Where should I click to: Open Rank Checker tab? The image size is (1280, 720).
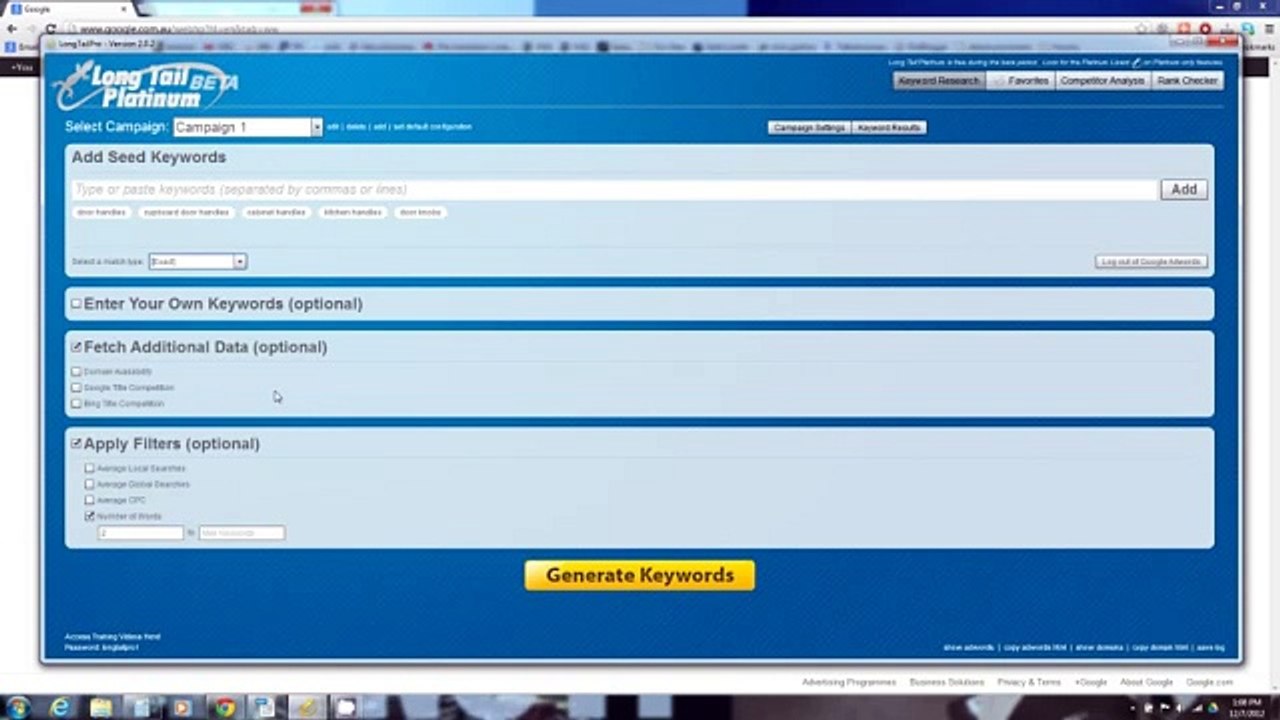click(1187, 81)
